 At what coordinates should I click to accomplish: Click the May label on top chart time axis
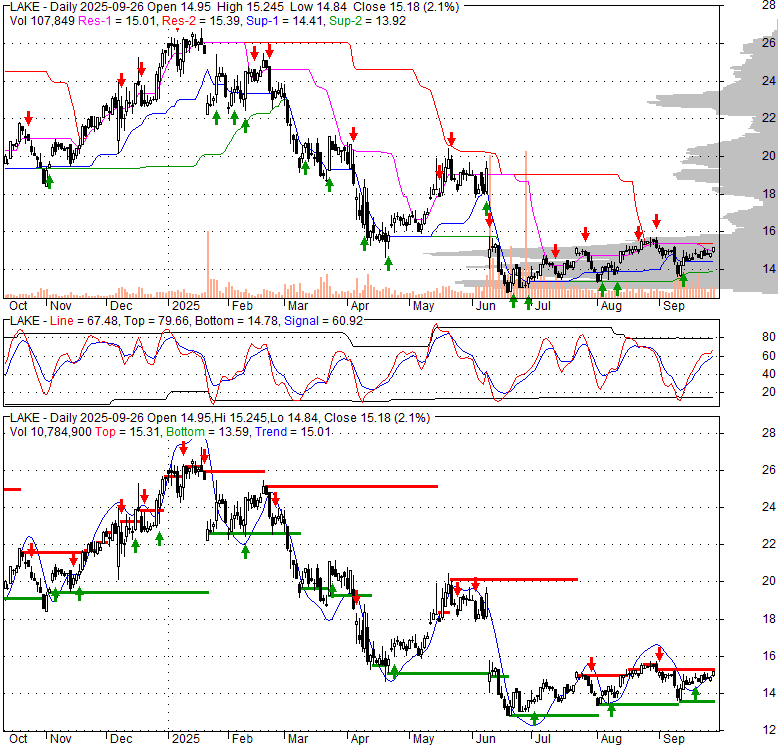click(423, 306)
